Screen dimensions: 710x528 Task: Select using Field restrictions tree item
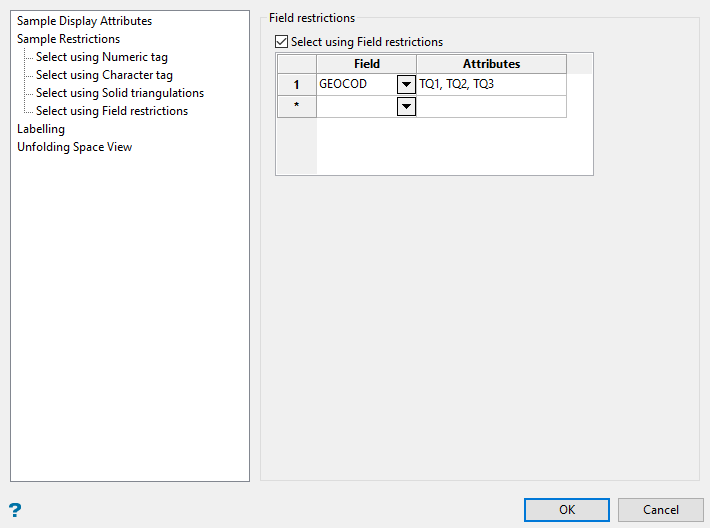point(111,111)
